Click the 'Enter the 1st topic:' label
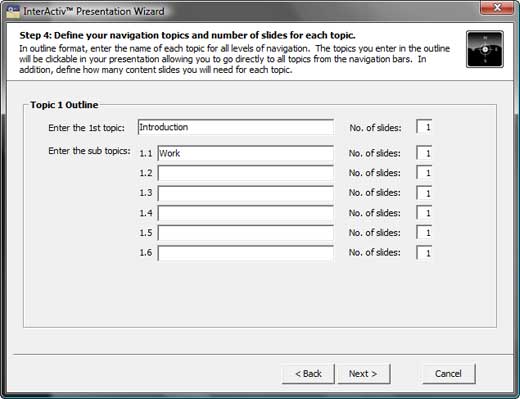Image resolution: width=520 pixels, height=399 pixels. tap(86, 128)
